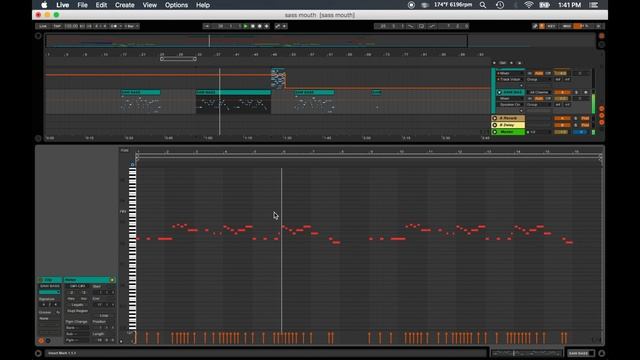Viewport: 640px width, 360px height.
Task: Open the Edit menu
Action: pos(101,5)
